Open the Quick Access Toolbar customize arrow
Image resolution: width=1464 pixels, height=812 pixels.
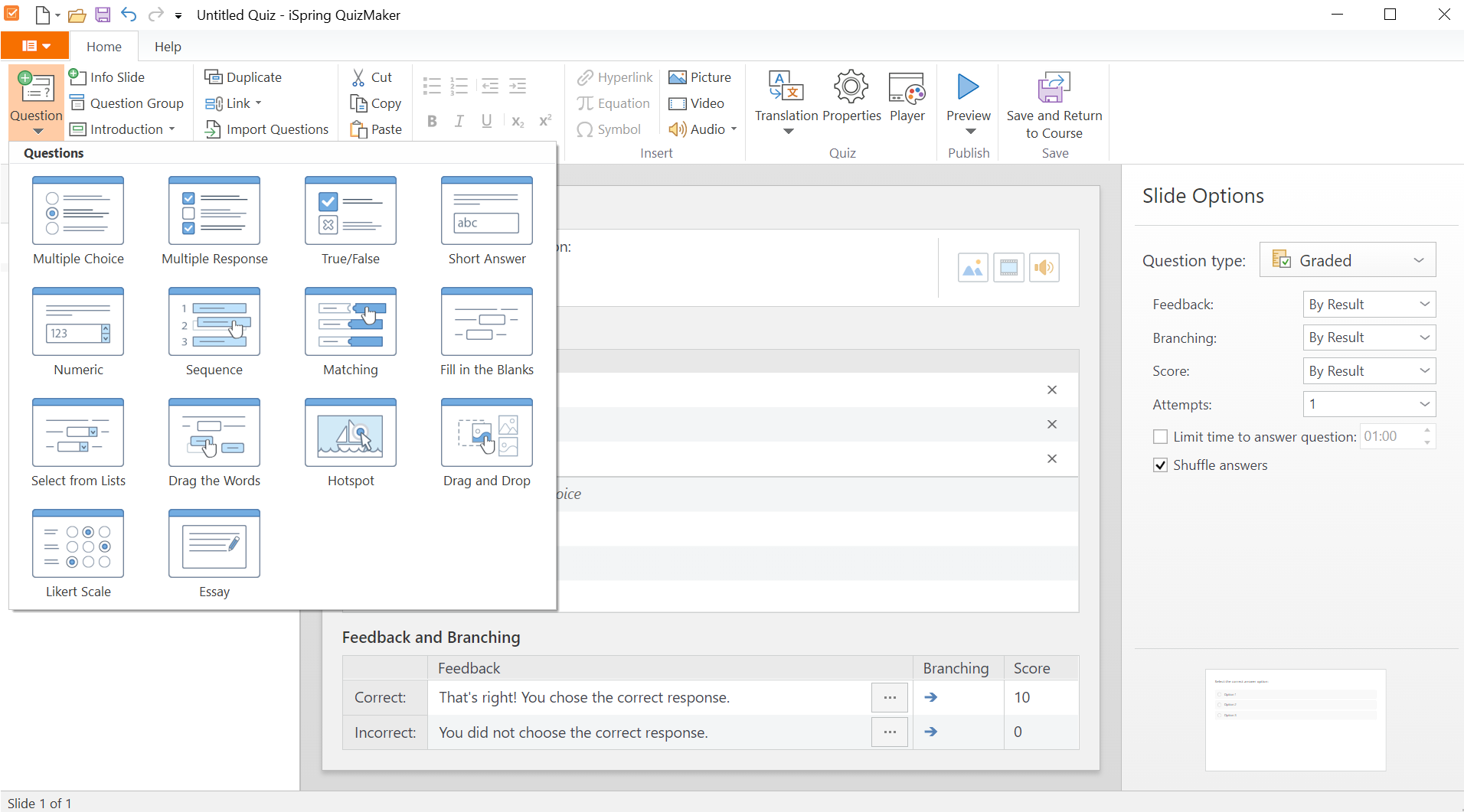click(x=178, y=15)
